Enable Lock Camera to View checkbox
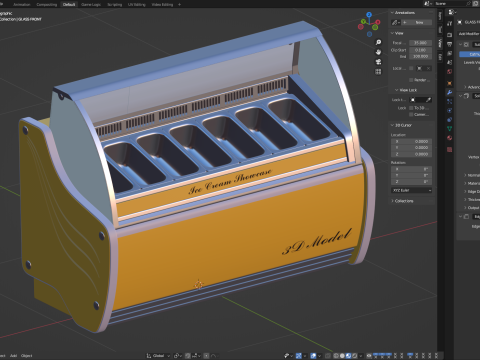 (x=411, y=114)
